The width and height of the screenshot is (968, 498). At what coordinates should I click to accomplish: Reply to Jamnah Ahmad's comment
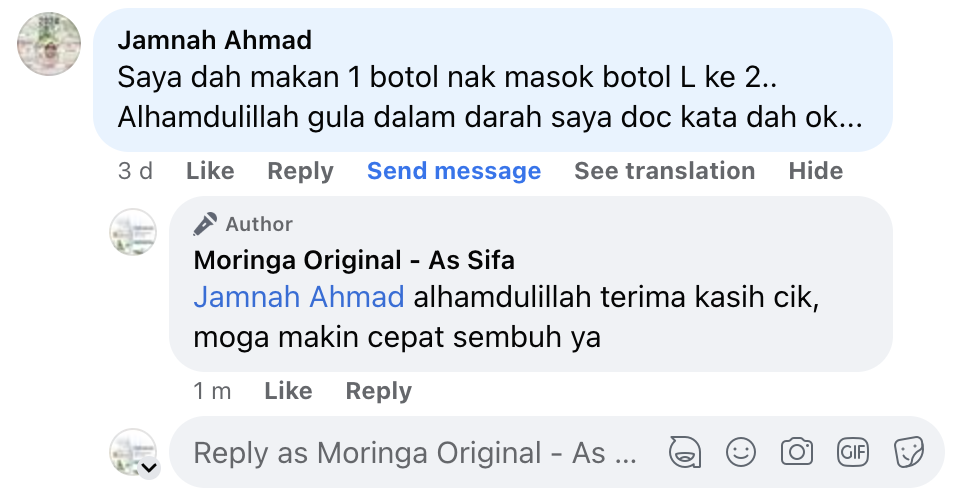(x=300, y=171)
